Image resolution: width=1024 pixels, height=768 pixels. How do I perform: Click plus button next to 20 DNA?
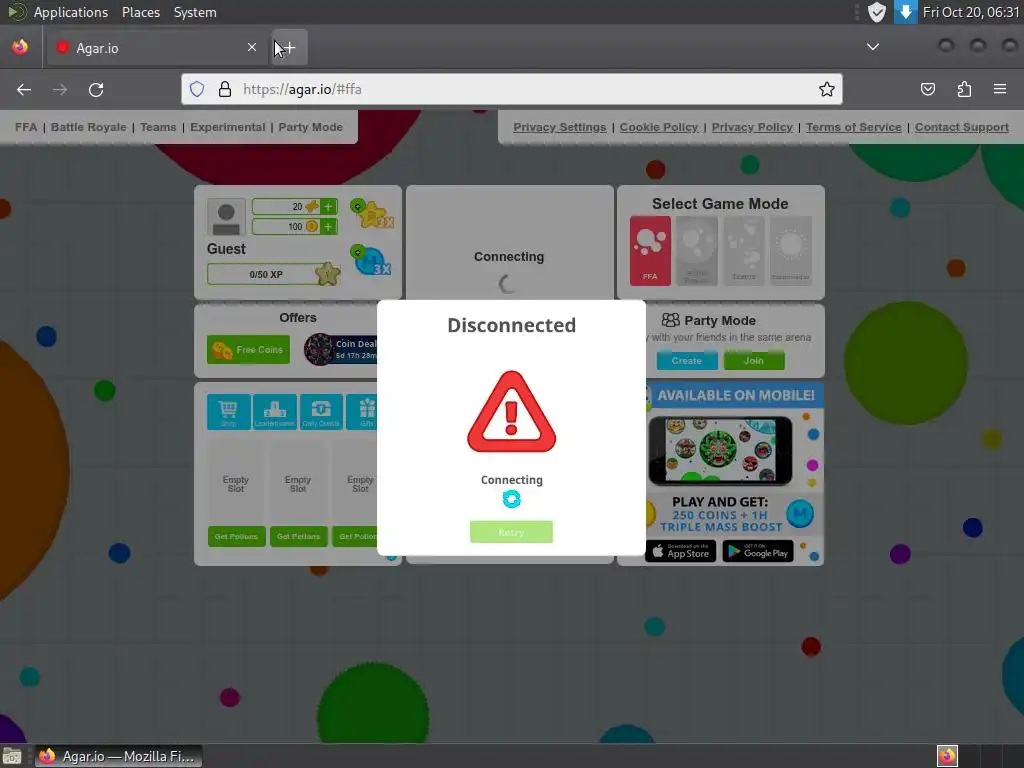328,207
